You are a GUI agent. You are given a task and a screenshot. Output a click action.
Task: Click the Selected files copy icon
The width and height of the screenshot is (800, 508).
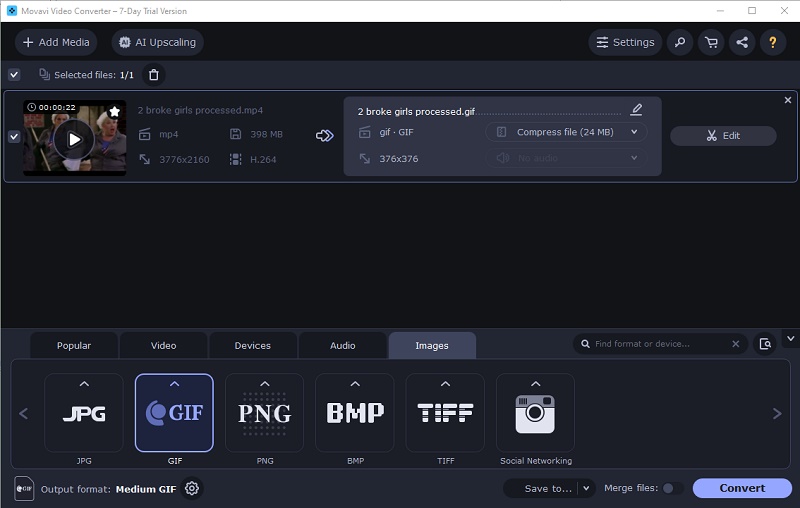[44, 74]
